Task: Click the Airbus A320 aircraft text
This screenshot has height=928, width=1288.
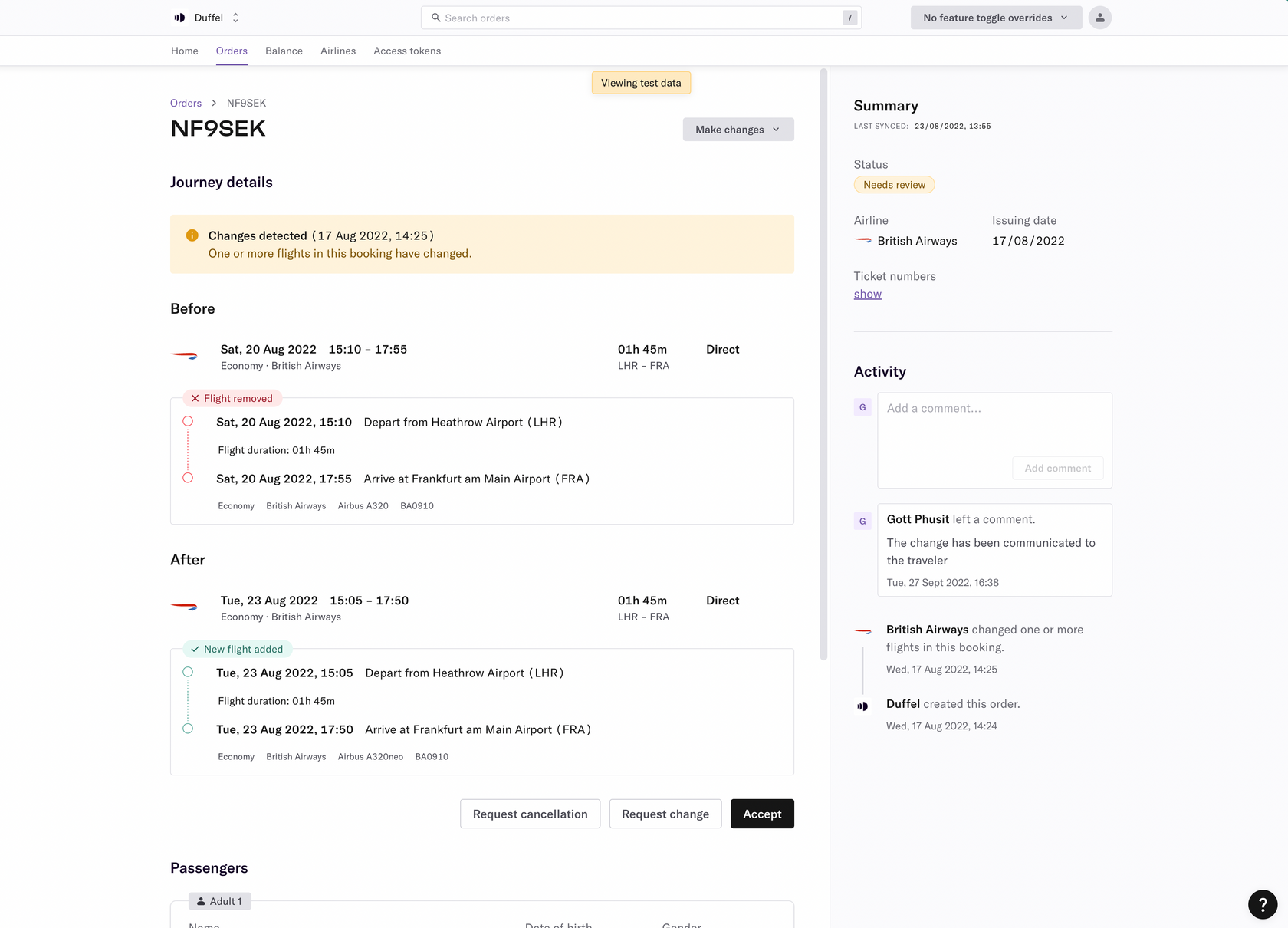Action: (363, 505)
